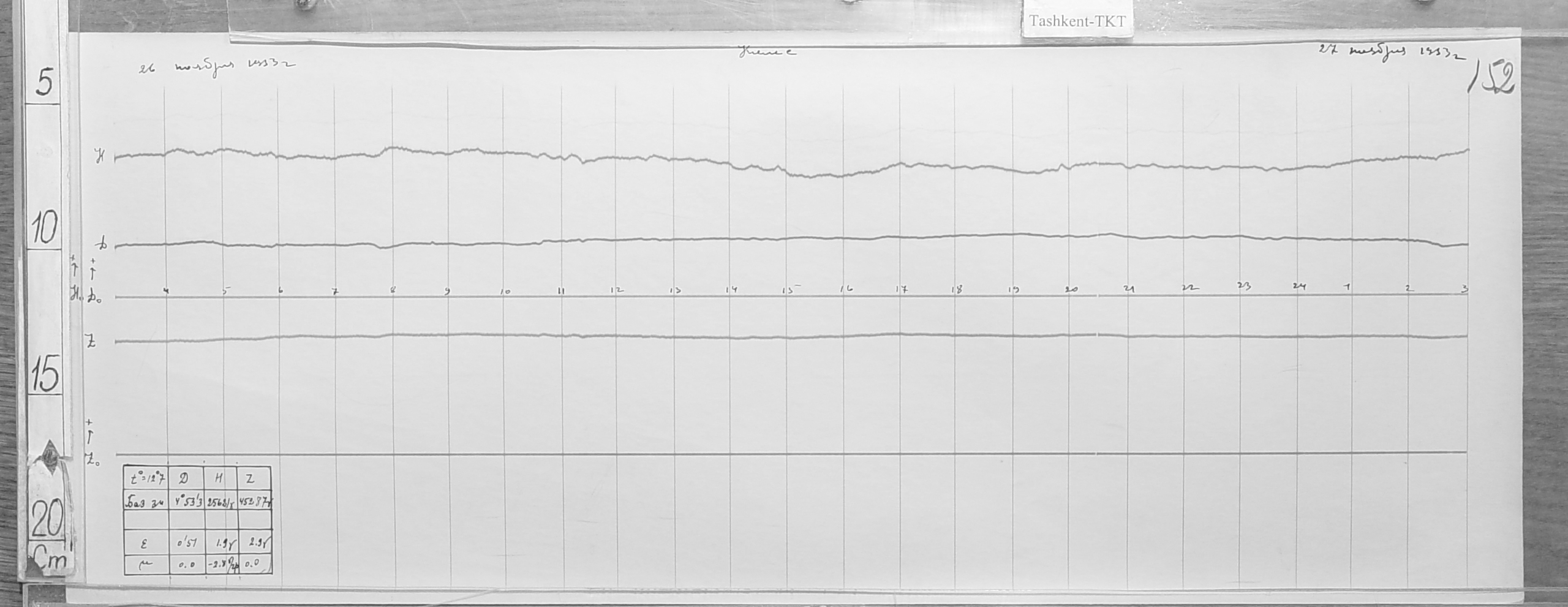1568x607 pixels.
Task: Select hour marker 20 on the baseline
Action: tap(1071, 290)
